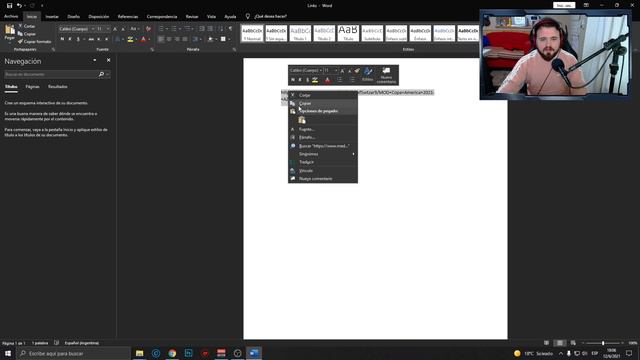Close the Navegación pane
This screenshot has height=360, width=640.
[109, 60]
